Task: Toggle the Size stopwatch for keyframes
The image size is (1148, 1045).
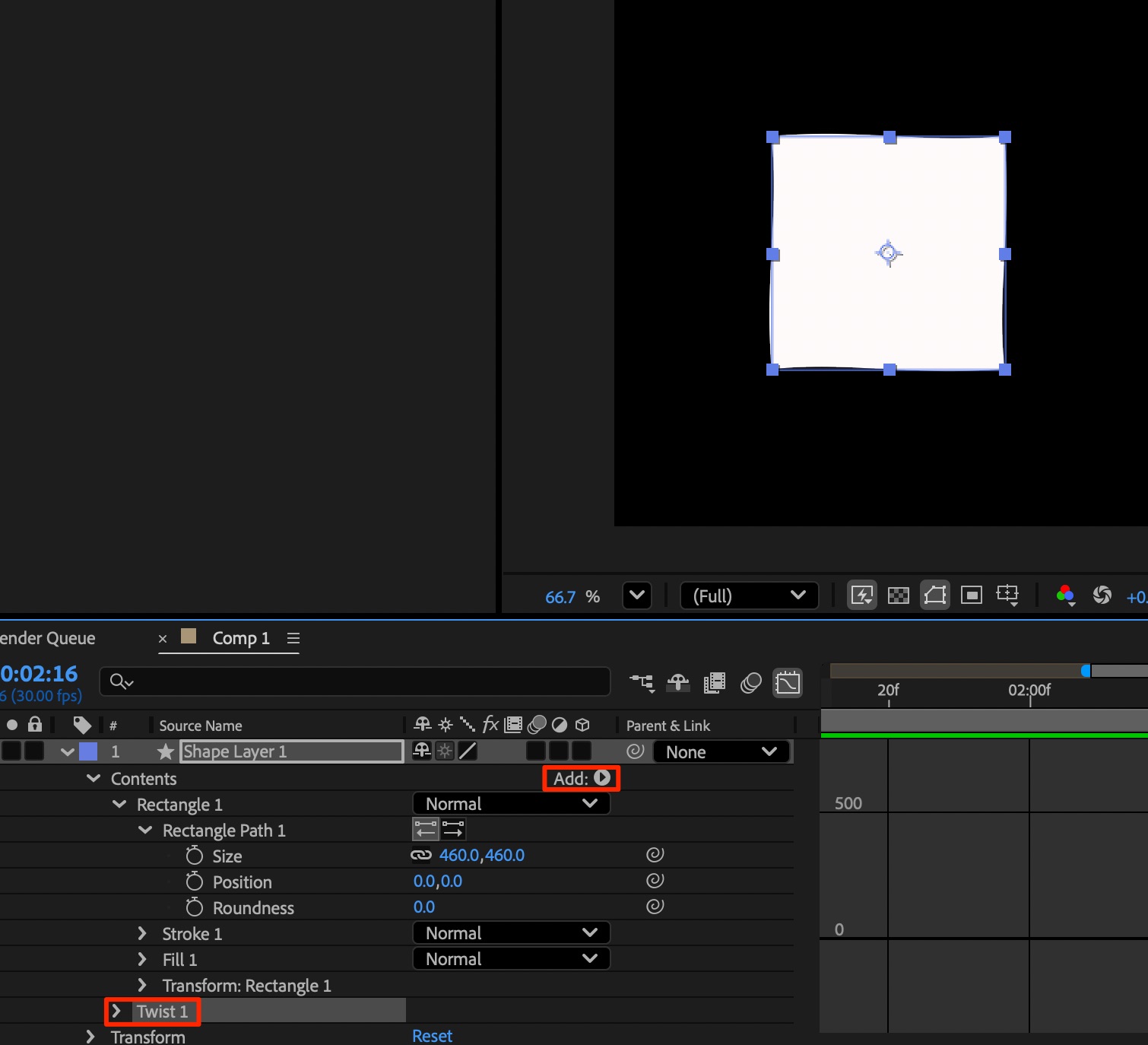Action: (195, 856)
